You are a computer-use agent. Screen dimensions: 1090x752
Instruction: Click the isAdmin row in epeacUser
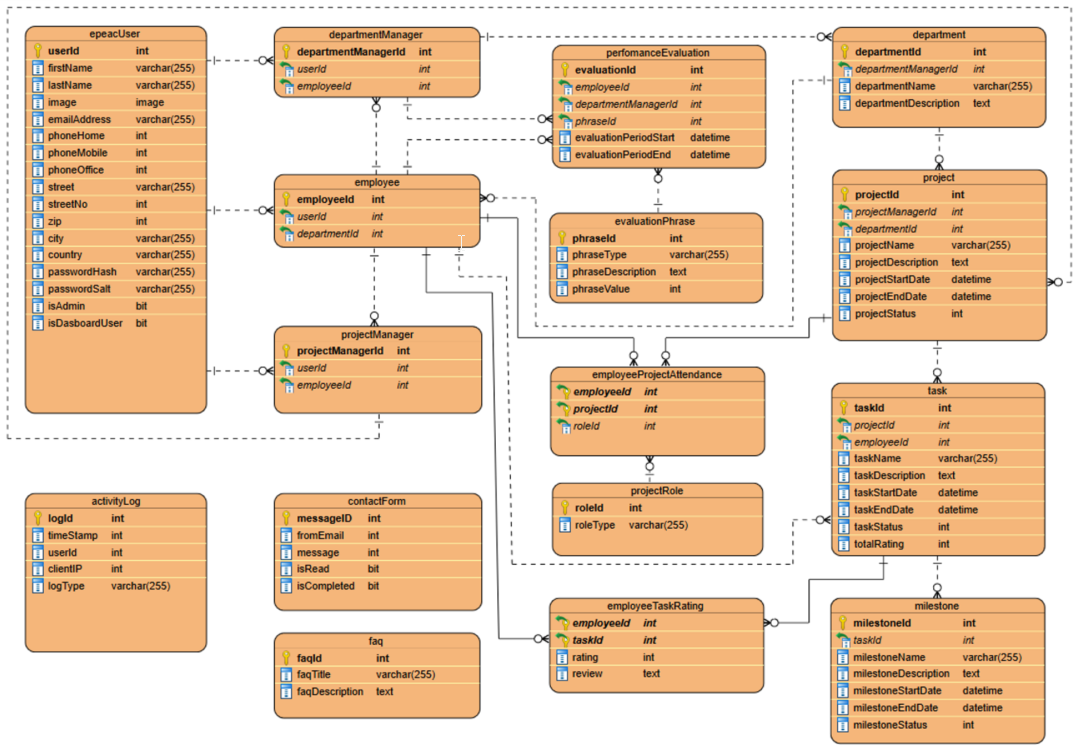tap(100, 305)
